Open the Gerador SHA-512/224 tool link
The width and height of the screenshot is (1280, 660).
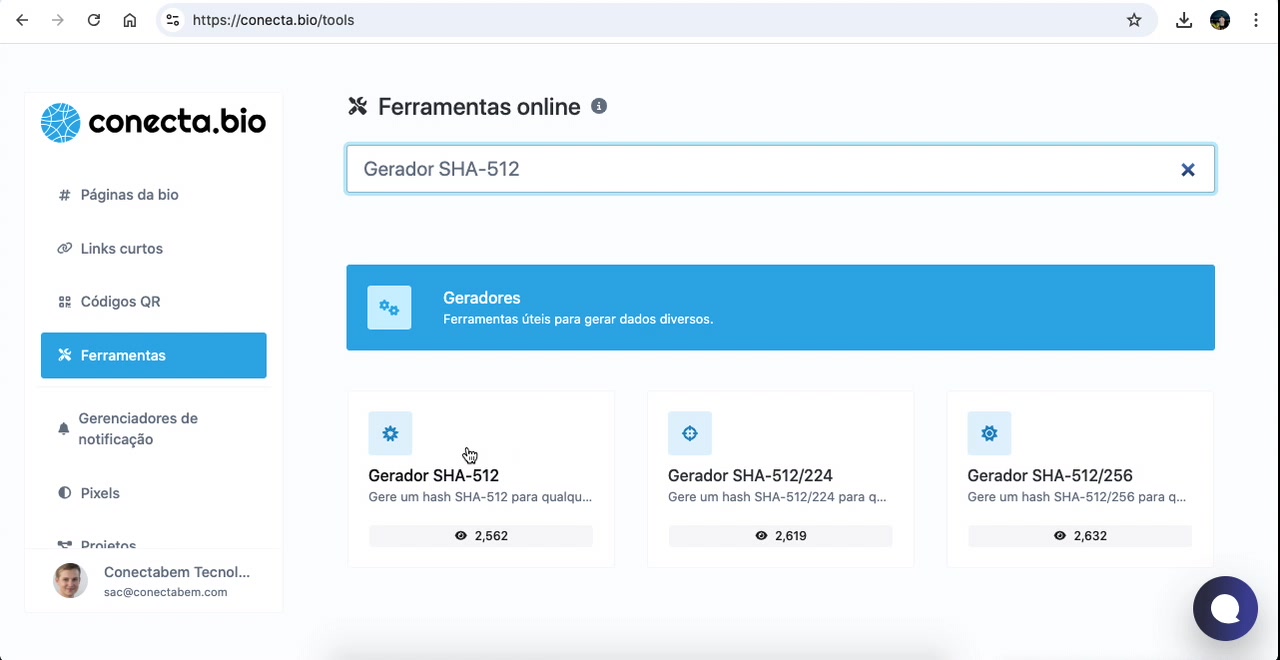[750, 476]
